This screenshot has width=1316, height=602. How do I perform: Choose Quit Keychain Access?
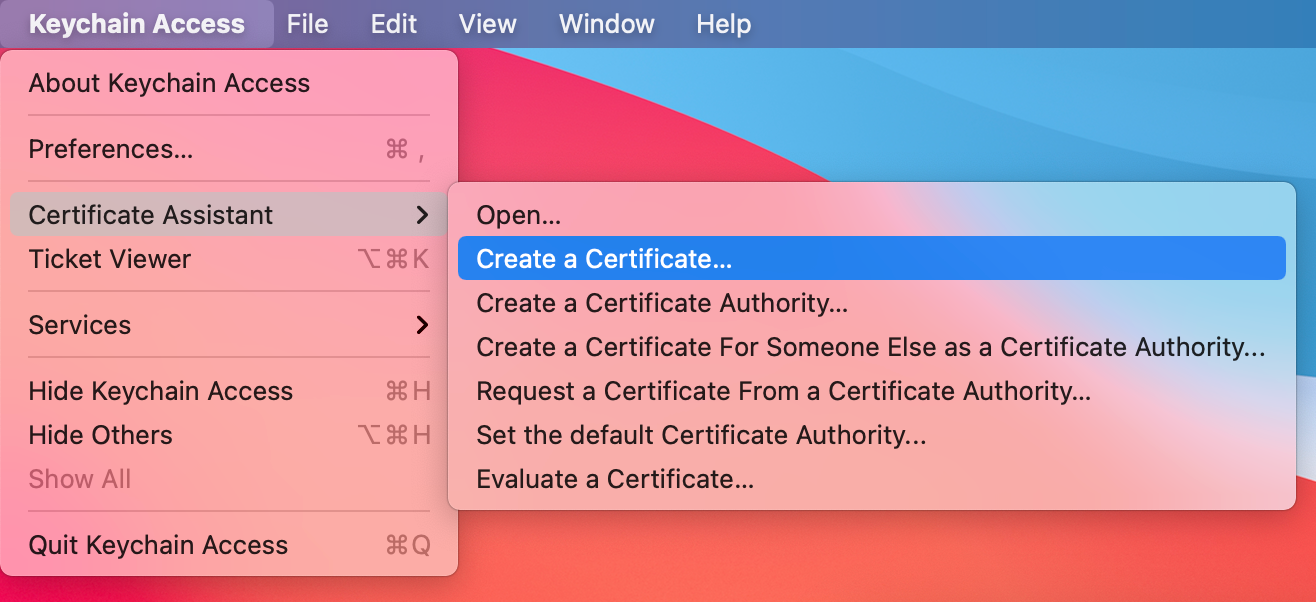click(229, 545)
